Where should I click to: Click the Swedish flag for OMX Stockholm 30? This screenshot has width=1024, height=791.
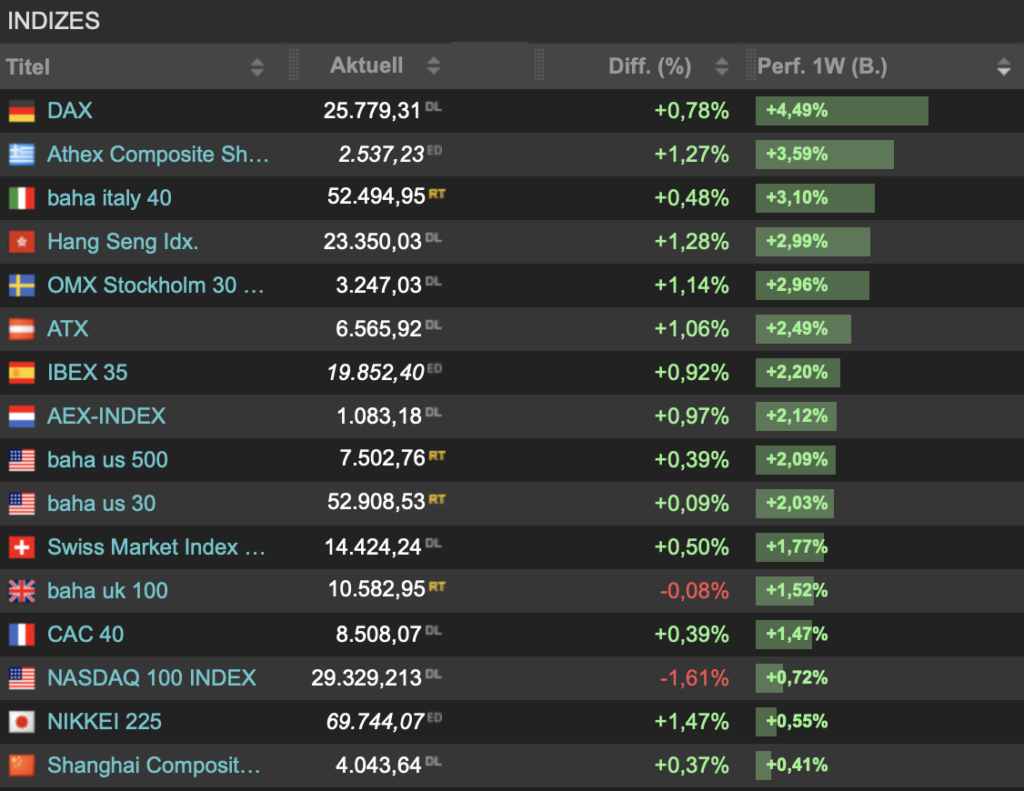pos(22,285)
